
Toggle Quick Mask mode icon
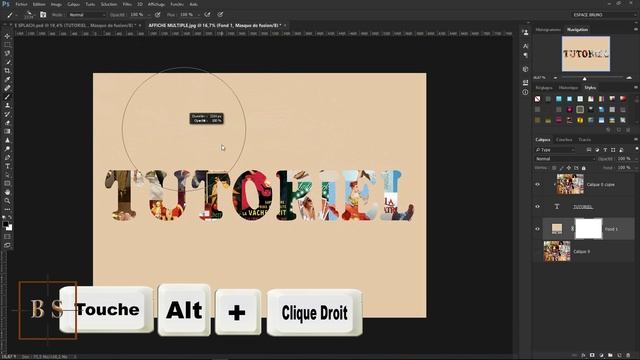[7, 236]
